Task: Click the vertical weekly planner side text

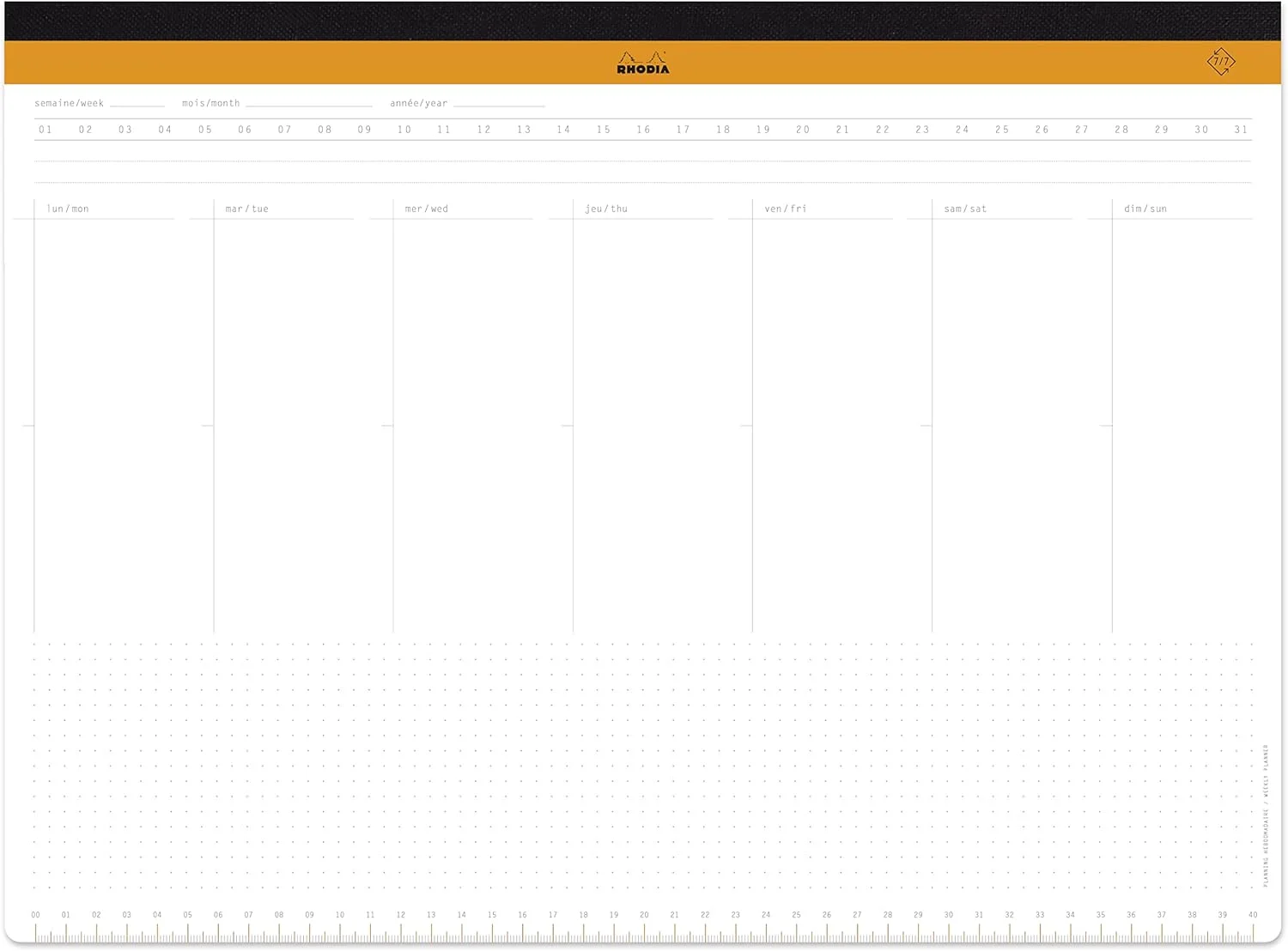Action: [x=1266, y=815]
